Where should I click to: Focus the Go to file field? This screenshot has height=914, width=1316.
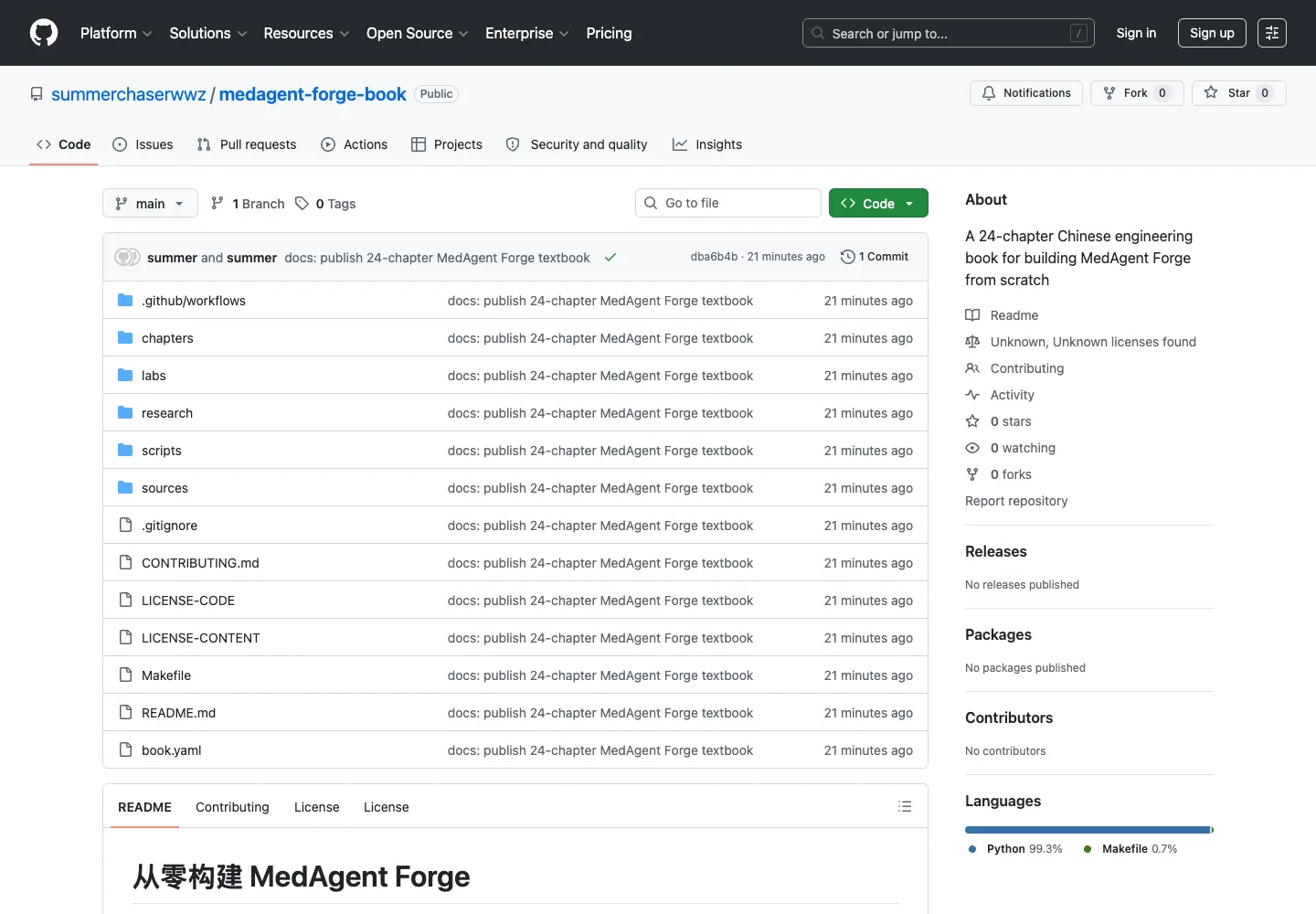click(x=727, y=203)
